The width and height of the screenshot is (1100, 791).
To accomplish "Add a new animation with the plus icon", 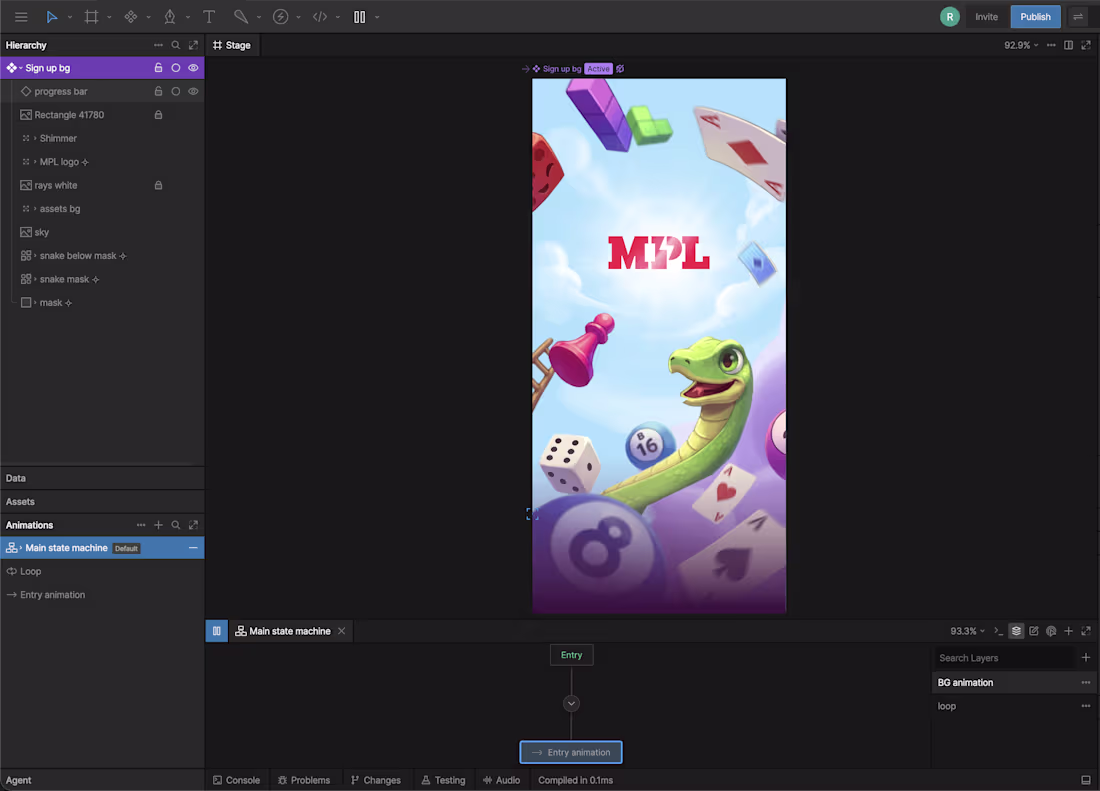I will [158, 525].
